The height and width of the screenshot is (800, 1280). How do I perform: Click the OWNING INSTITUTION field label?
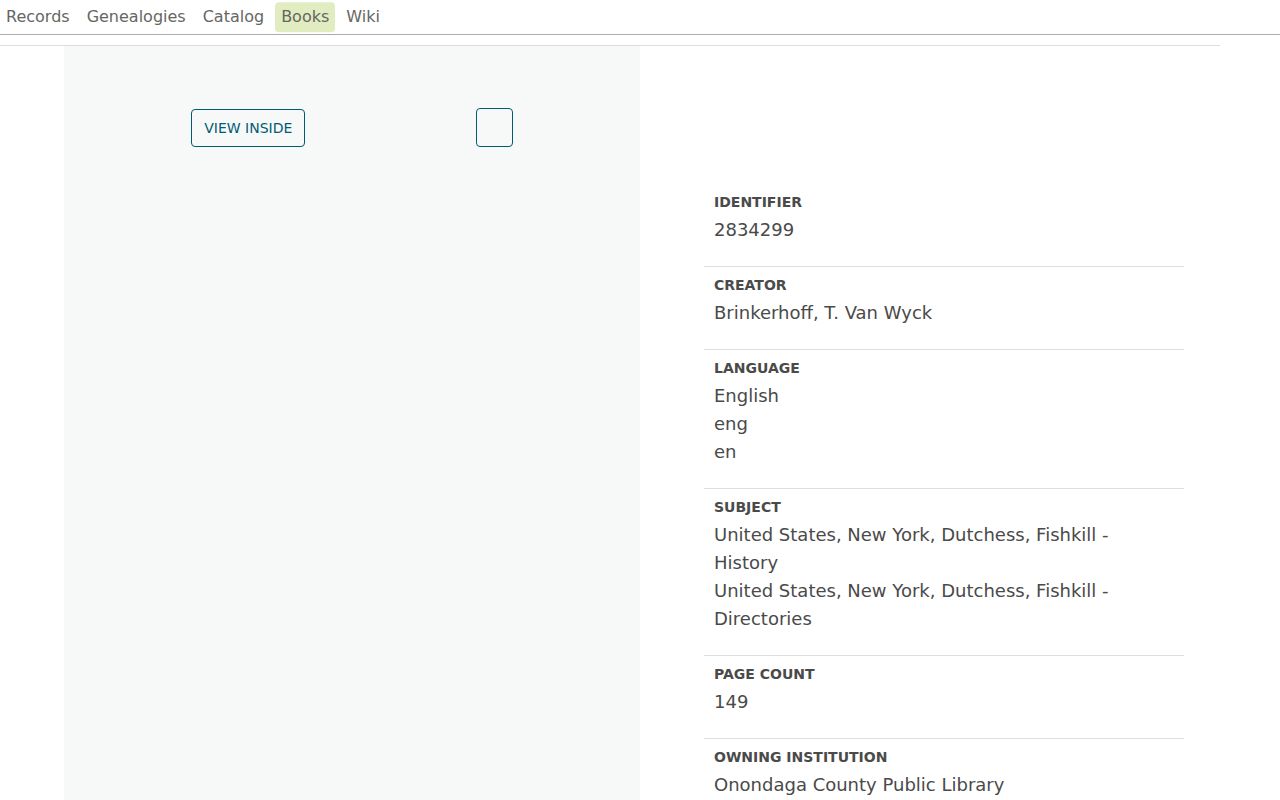coord(800,757)
